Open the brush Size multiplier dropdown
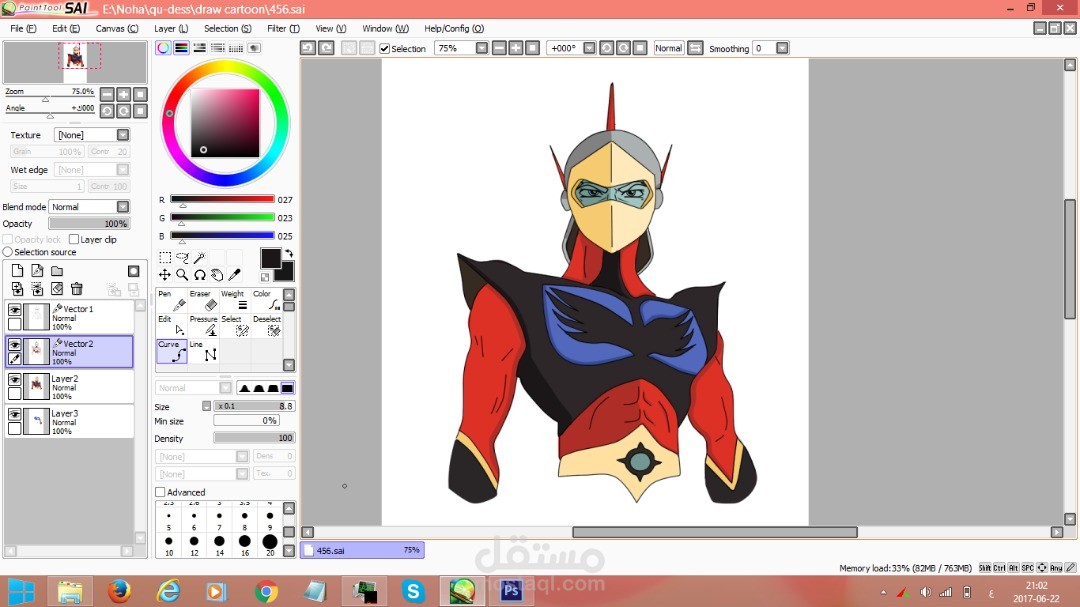Screen dimensions: 1080x607 (x=206, y=406)
